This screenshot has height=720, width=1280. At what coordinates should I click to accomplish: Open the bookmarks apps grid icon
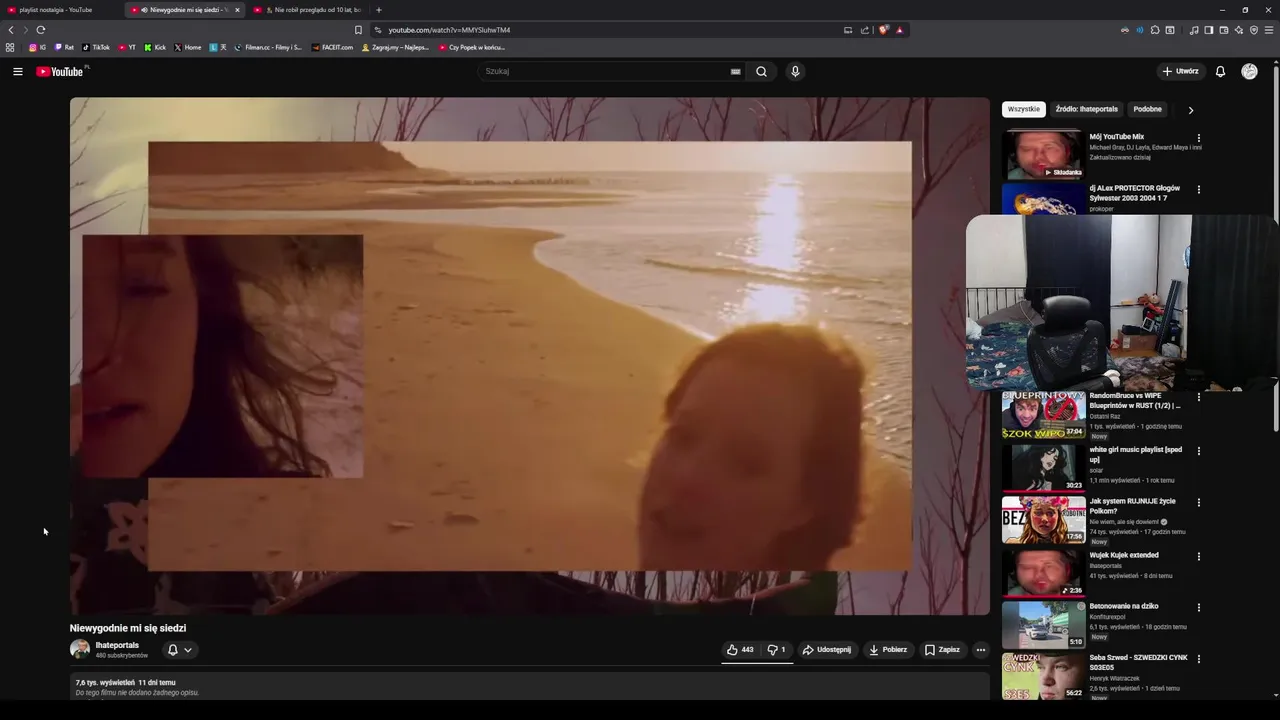10,47
